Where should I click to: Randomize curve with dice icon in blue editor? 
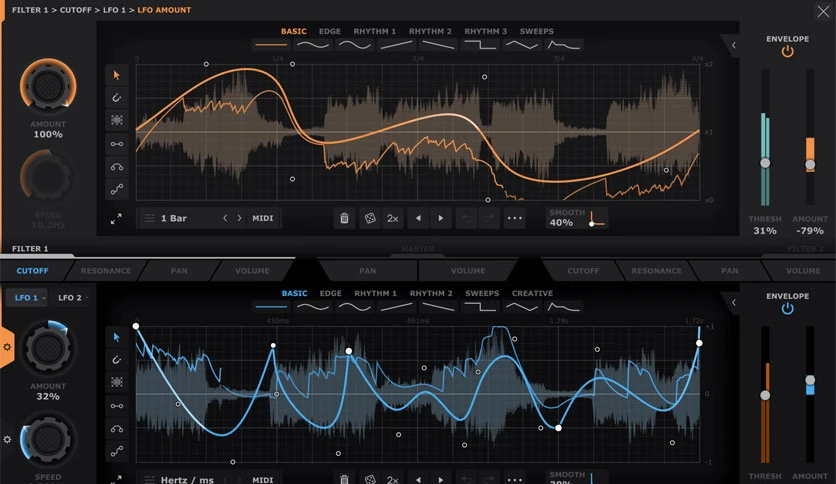coord(369,480)
